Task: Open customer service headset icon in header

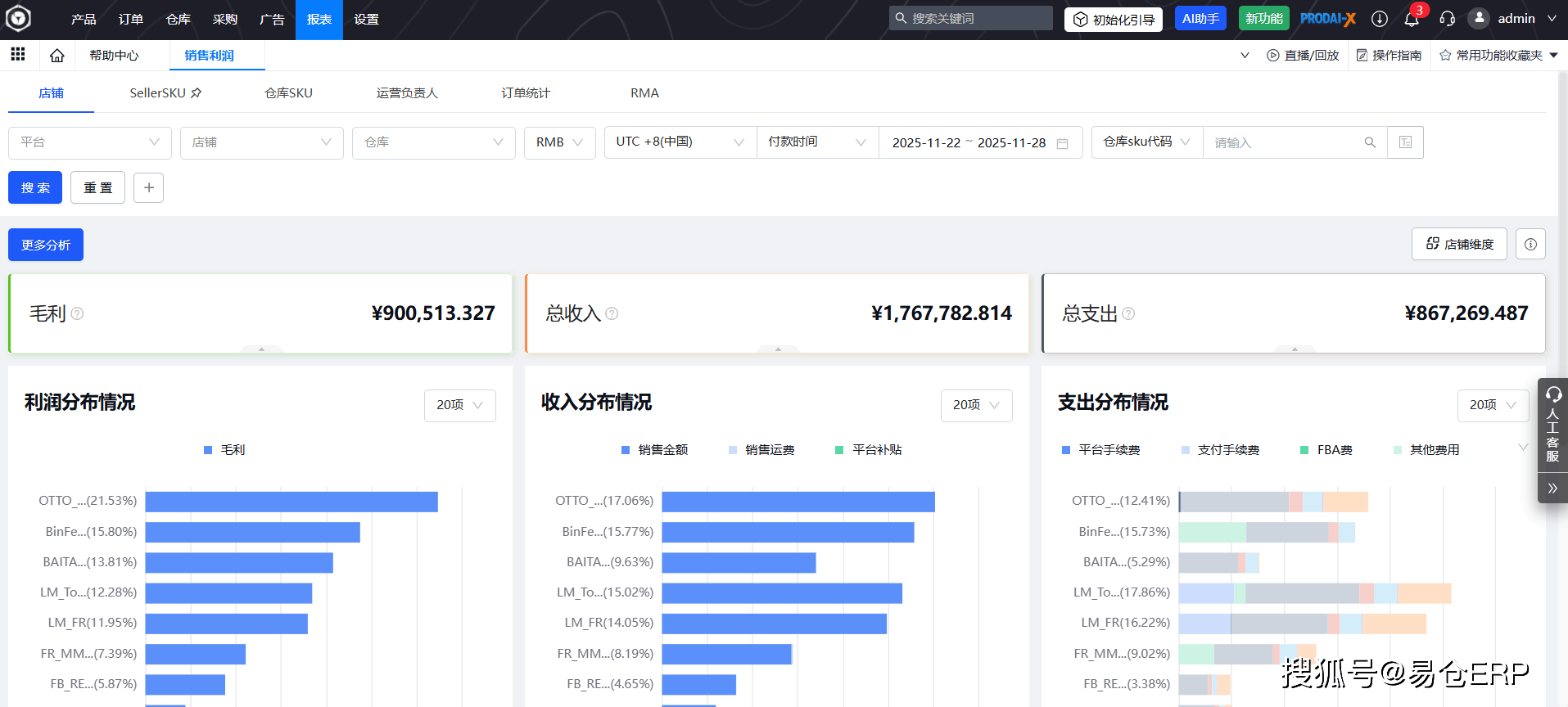Action: click(1447, 19)
